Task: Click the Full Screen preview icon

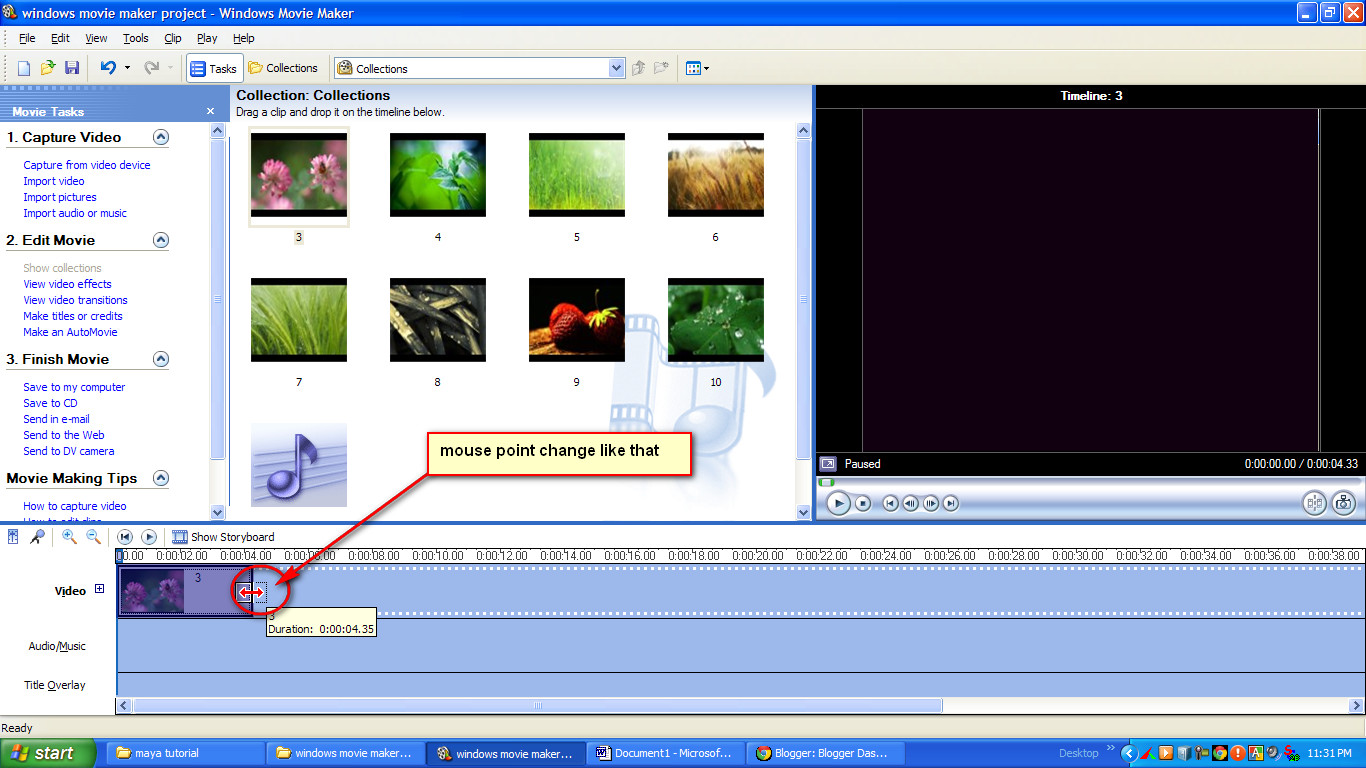Action: click(828, 464)
